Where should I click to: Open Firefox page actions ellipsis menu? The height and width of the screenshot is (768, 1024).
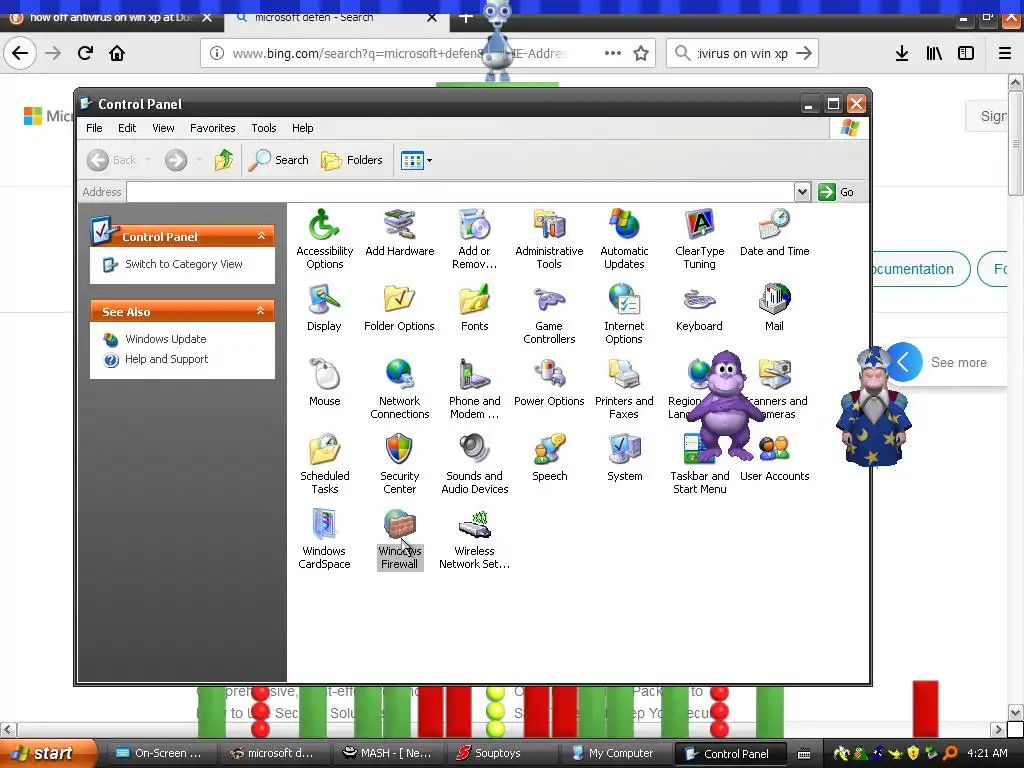[613, 53]
